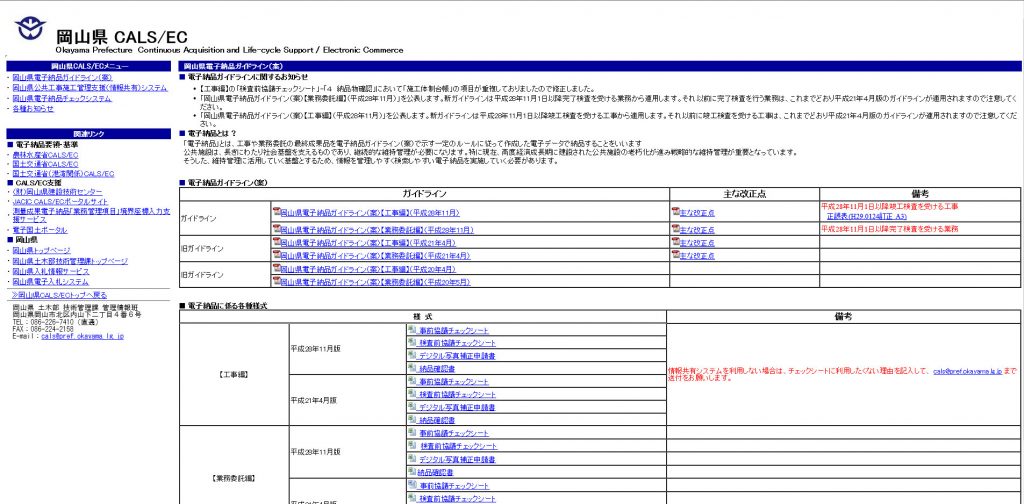Image resolution: width=1024 pixels, height=504 pixels.
Task: Go to 岡山県トップページ link
Action: pos(42,250)
